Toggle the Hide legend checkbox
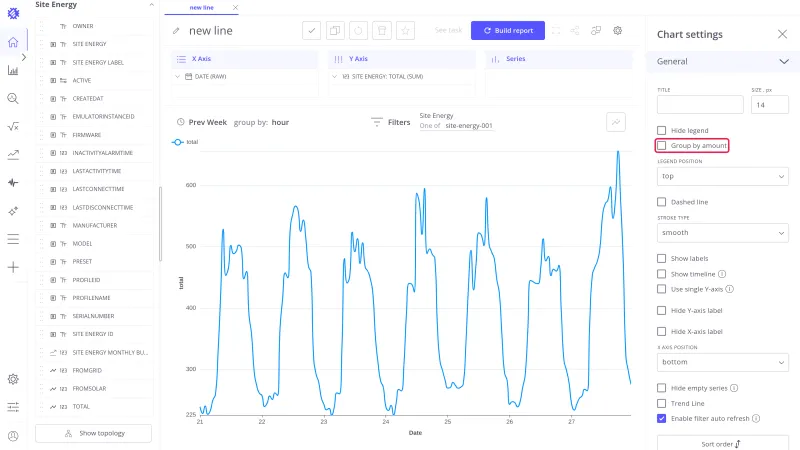This screenshot has height=450, width=800. 661,130
